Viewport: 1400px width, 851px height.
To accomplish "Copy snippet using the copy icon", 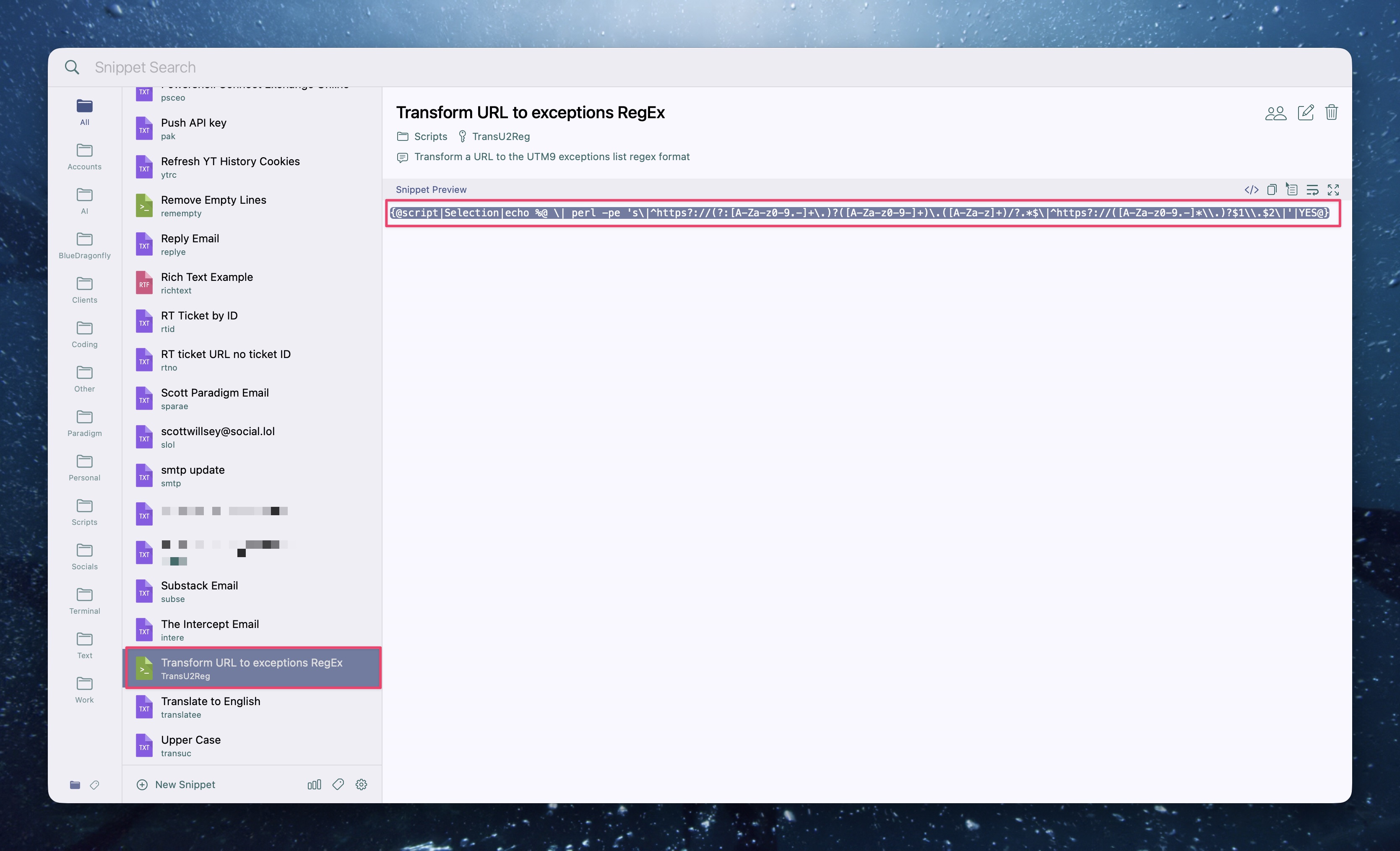I will click(1272, 190).
